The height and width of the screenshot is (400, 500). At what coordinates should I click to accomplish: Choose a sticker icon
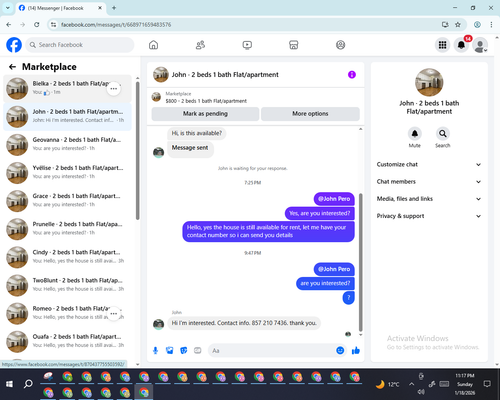point(184,350)
